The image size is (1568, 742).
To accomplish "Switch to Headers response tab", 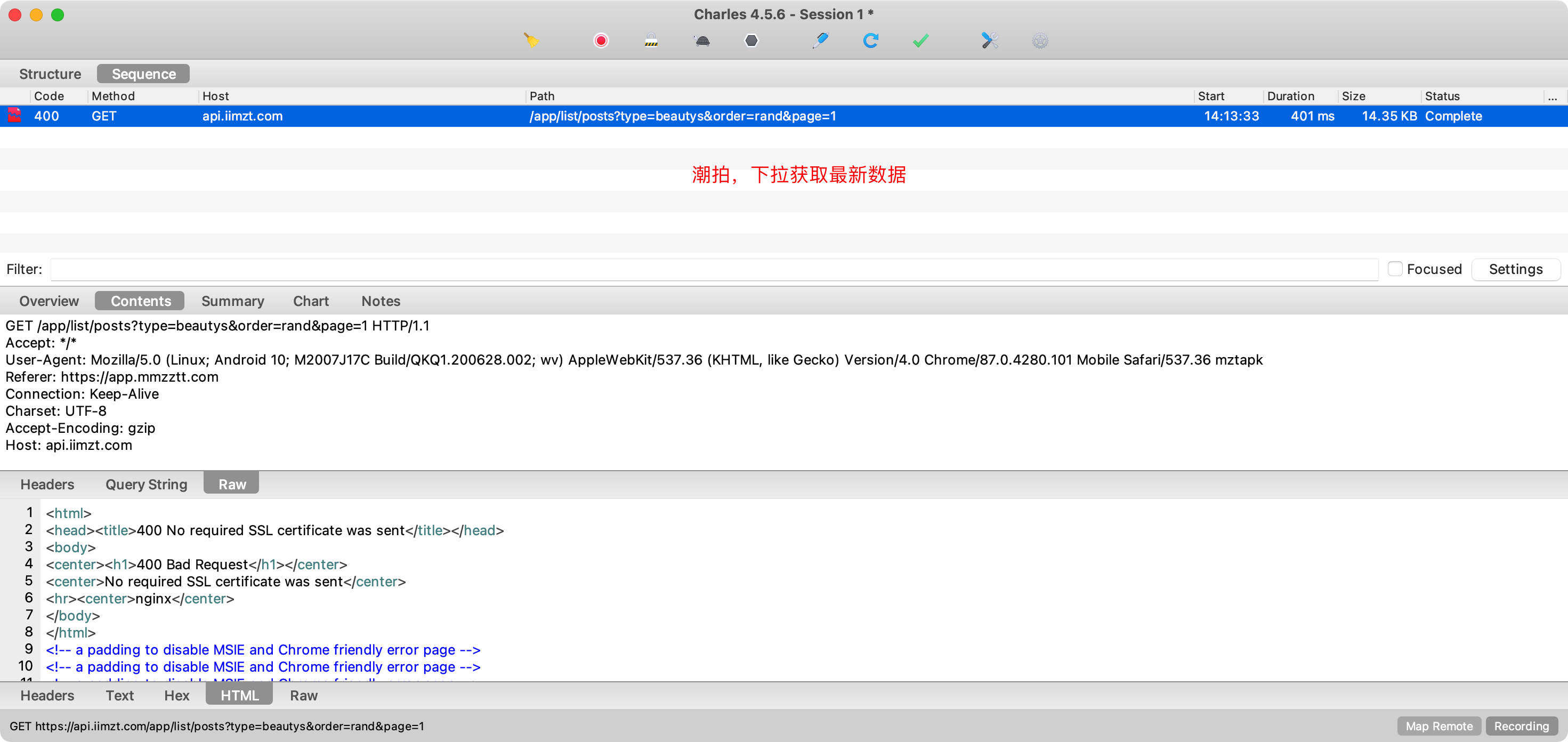I will (x=47, y=696).
